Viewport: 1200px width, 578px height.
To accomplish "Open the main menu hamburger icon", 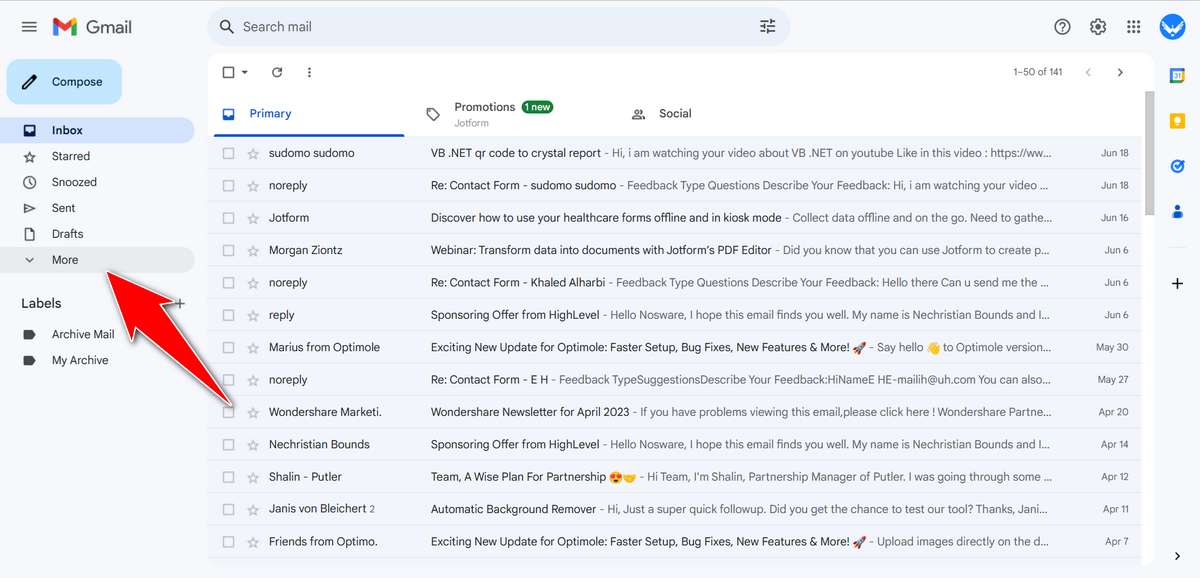I will (28, 26).
